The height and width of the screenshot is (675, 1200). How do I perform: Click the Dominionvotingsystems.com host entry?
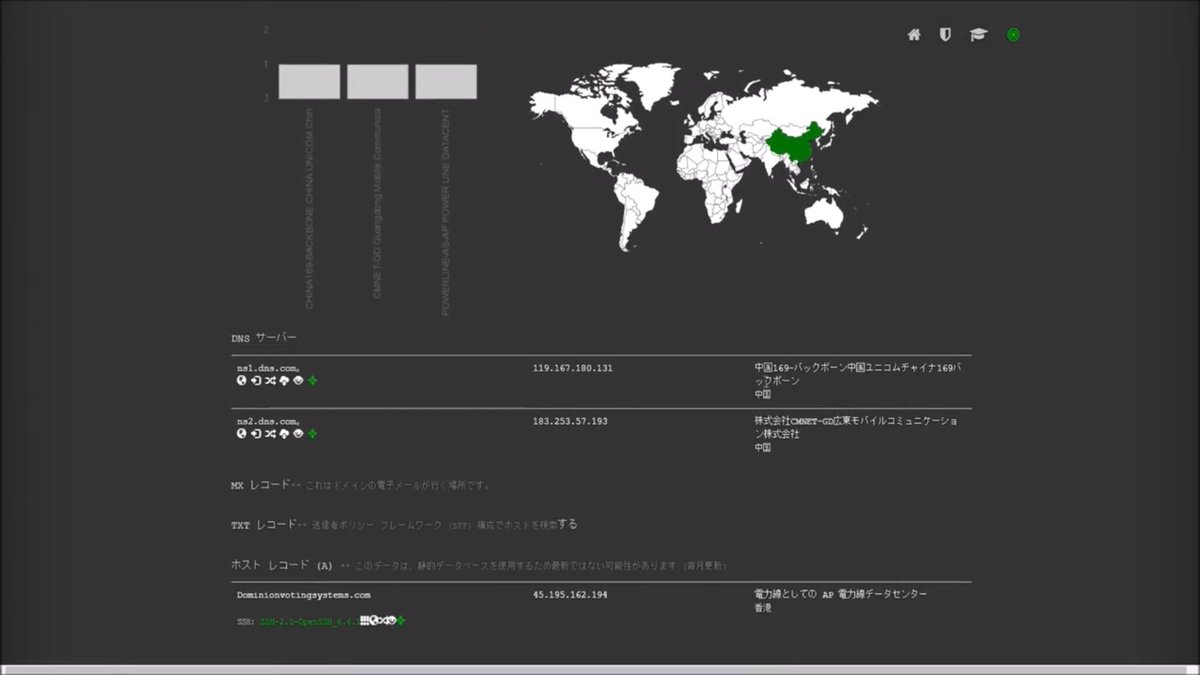(x=304, y=595)
